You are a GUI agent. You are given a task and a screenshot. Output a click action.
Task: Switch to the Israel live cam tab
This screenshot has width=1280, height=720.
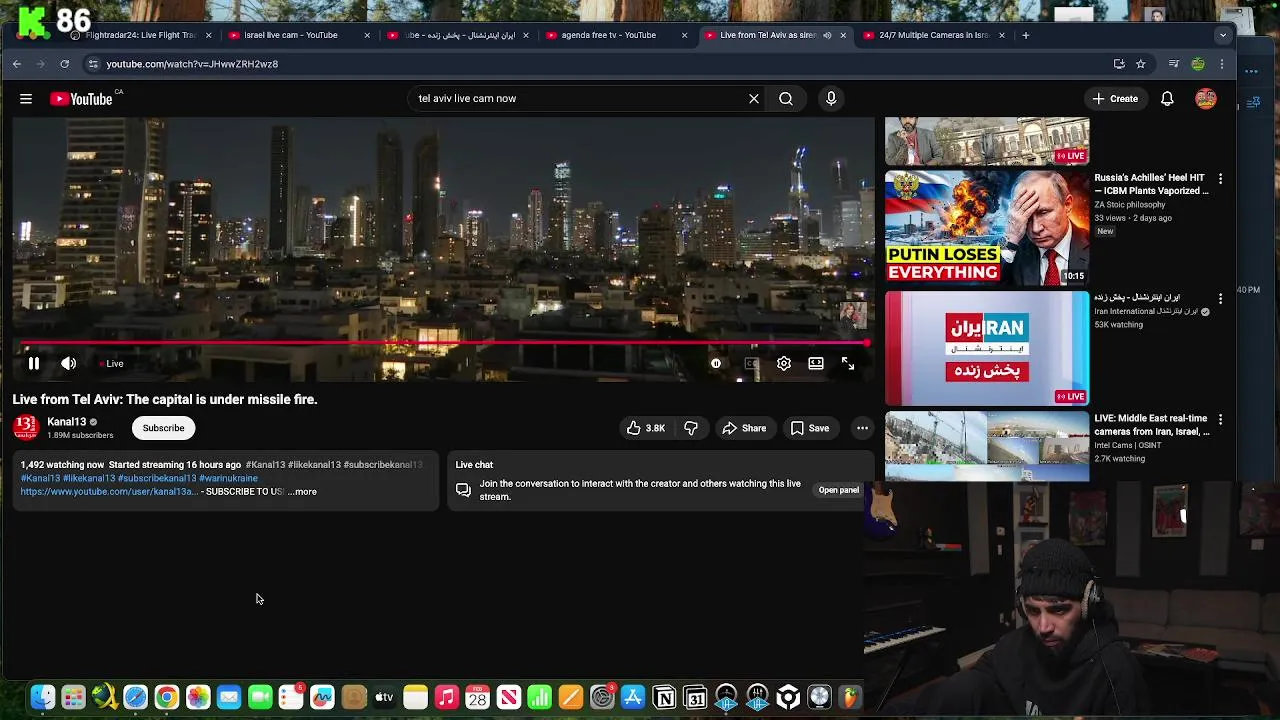click(x=297, y=35)
